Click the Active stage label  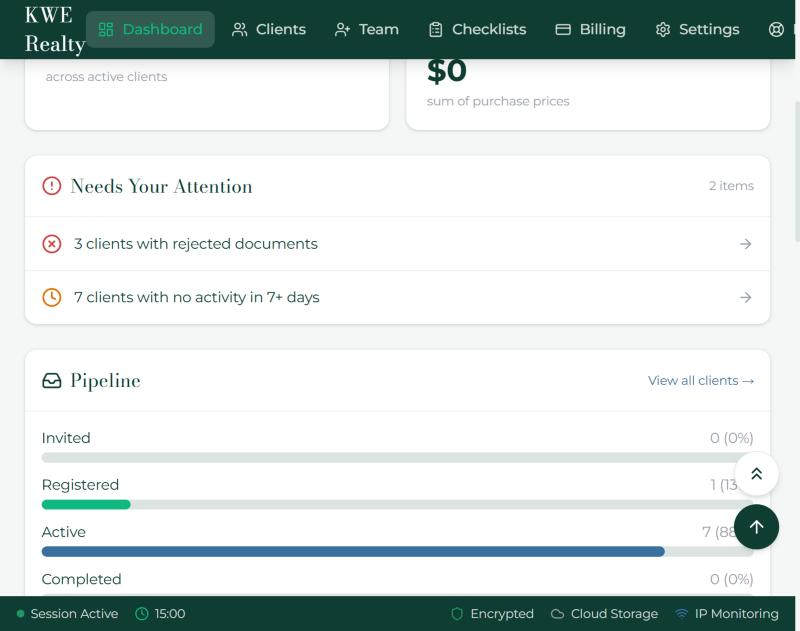(64, 532)
